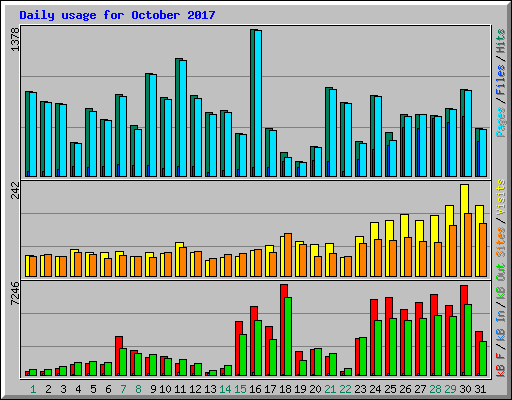Select day 17 label on the x-axis

(x=270, y=389)
